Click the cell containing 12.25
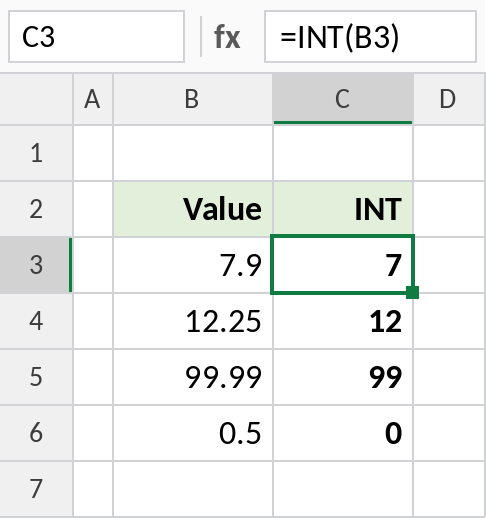 [193, 321]
